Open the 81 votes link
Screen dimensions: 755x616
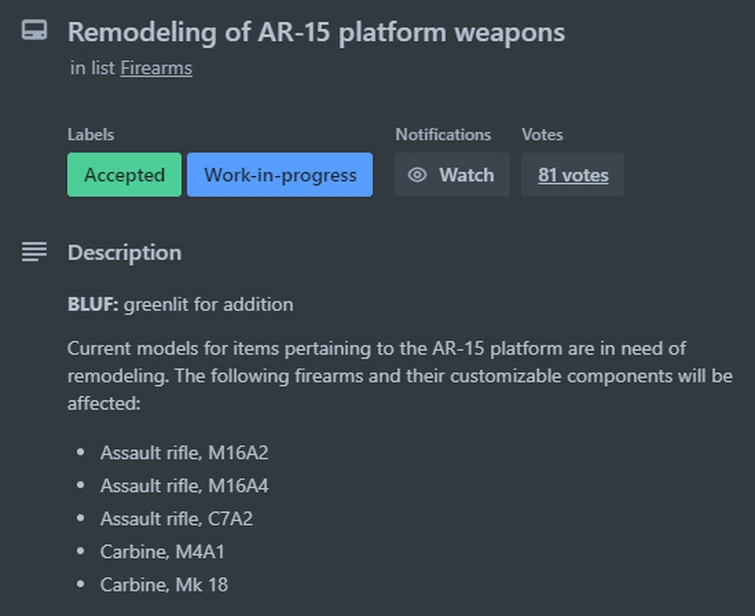pyautogui.click(x=573, y=175)
